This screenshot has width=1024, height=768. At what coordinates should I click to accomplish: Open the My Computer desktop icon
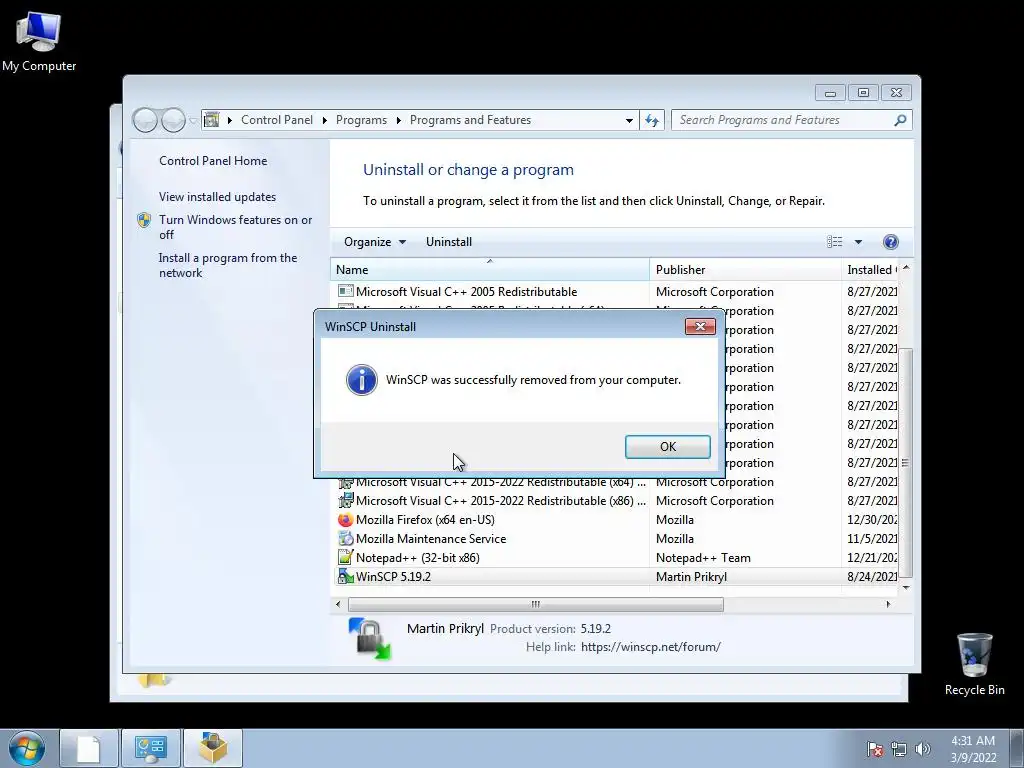(x=39, y=40)
